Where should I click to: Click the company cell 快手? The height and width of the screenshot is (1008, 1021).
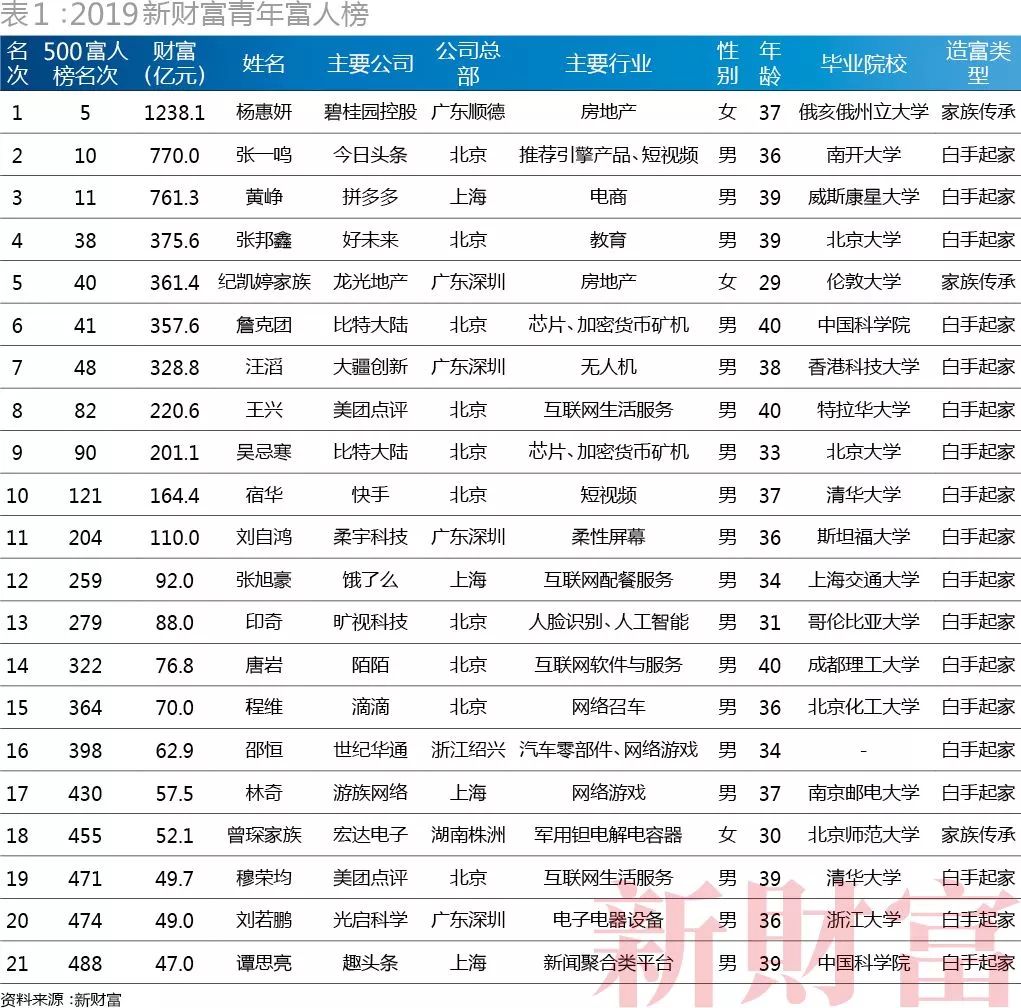click(371, 495)
